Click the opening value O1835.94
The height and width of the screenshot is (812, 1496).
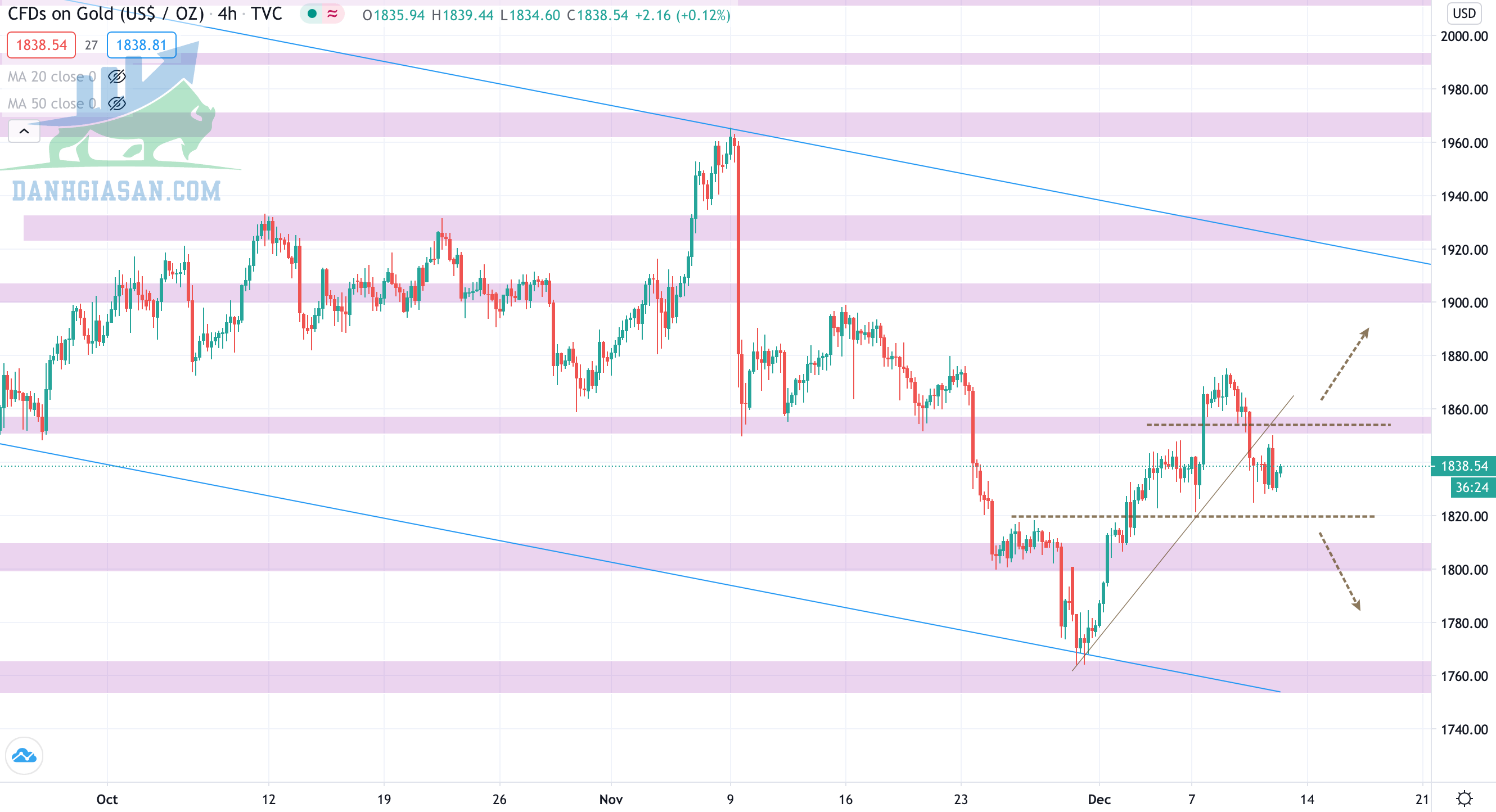tap(394, 15)
